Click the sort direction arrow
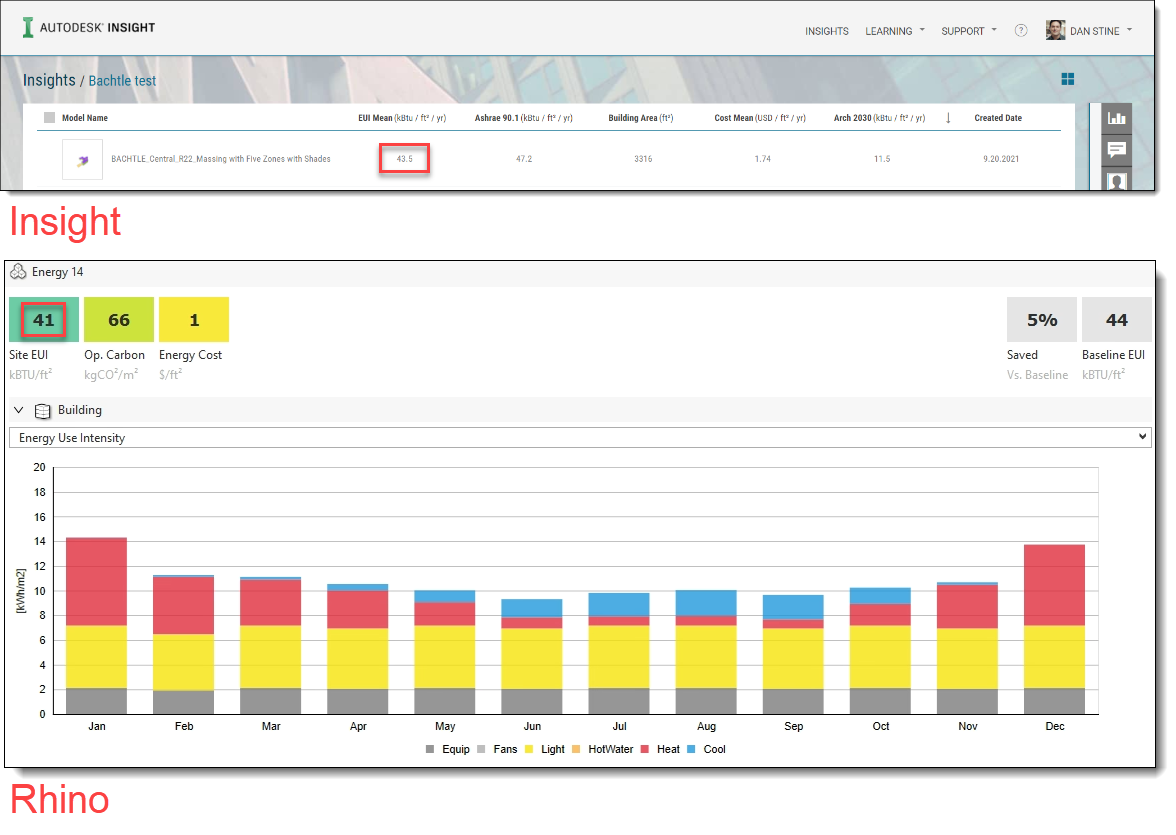 click(948, 118)
